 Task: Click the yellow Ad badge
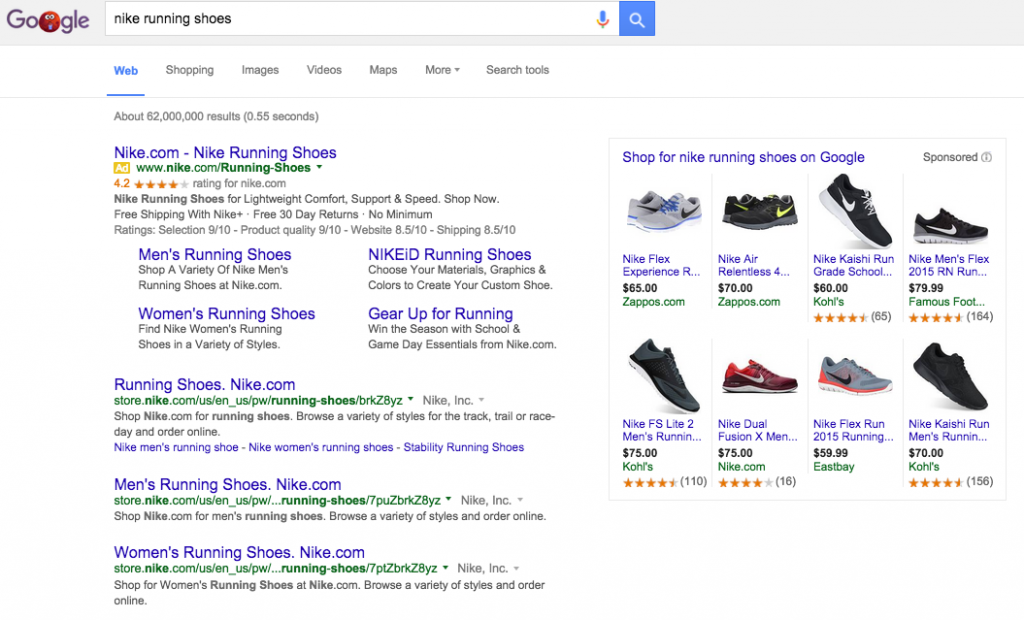tap(121, 168)
